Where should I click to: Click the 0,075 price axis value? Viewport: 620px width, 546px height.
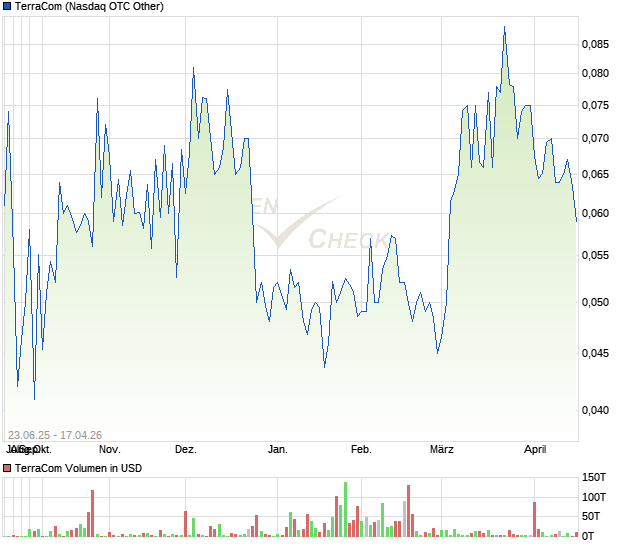[595, 105]
